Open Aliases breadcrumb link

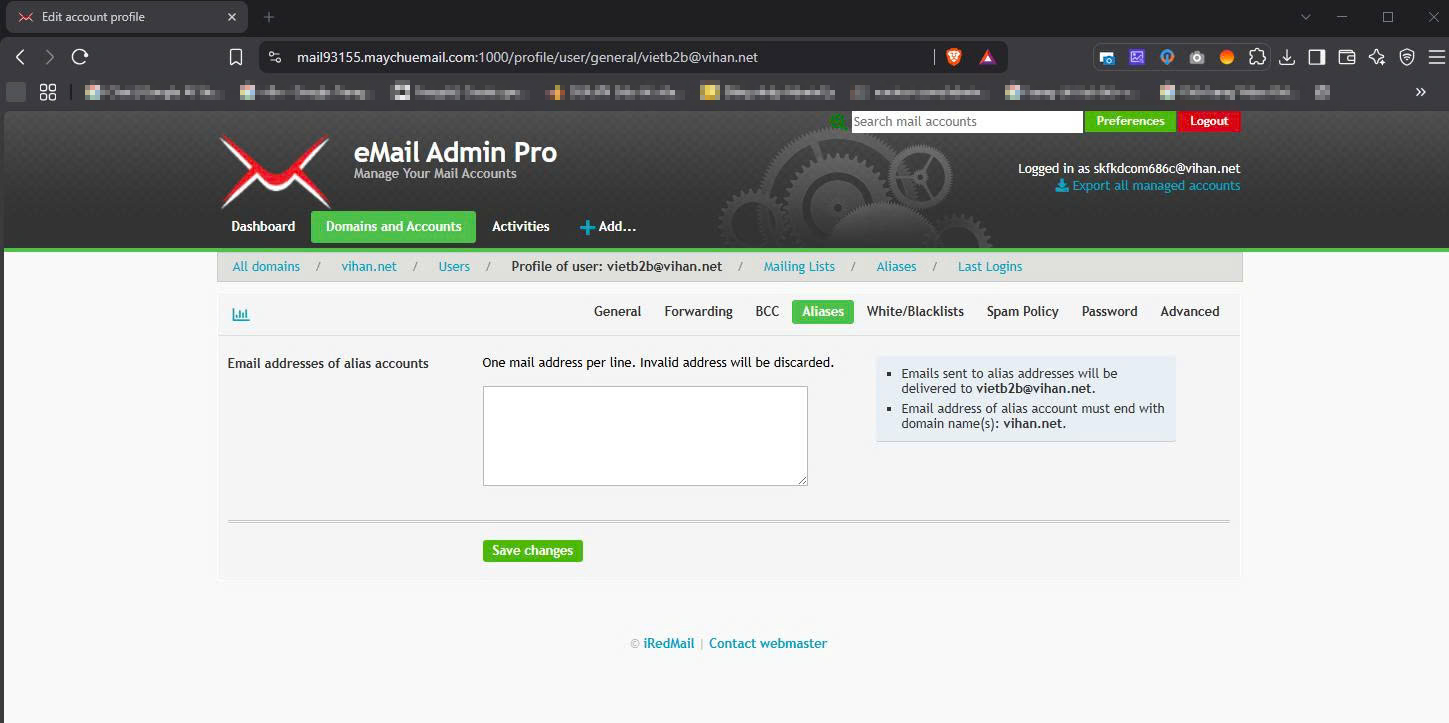896,267
